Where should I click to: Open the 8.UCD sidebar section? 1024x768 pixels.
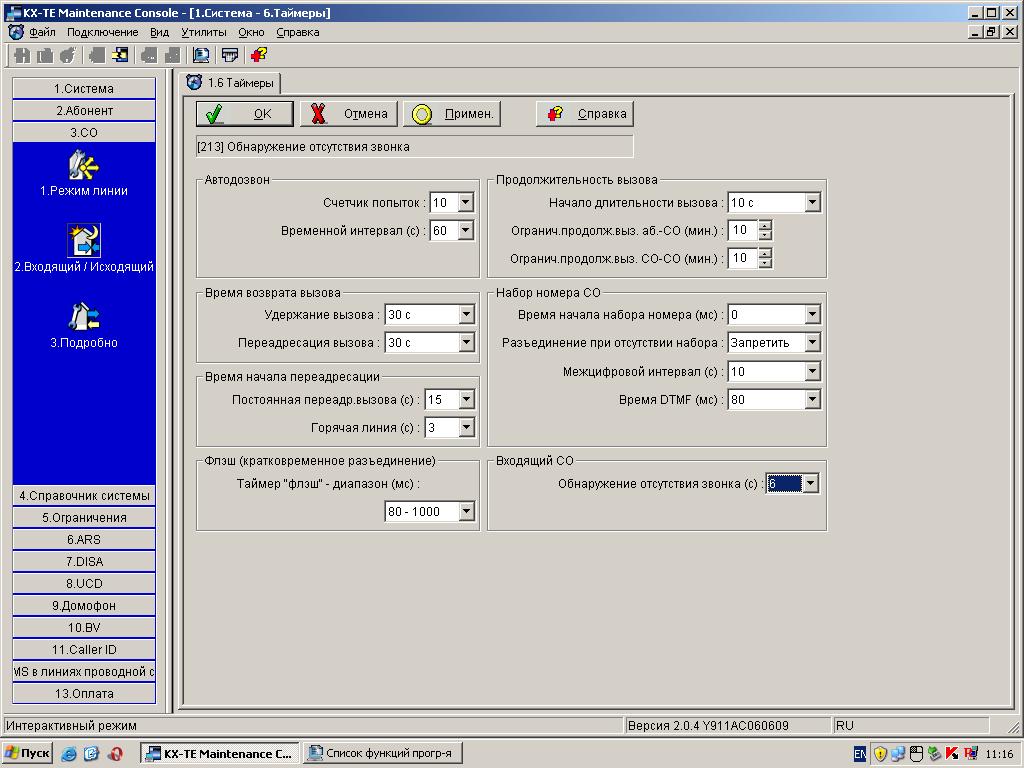pos(84,584)
